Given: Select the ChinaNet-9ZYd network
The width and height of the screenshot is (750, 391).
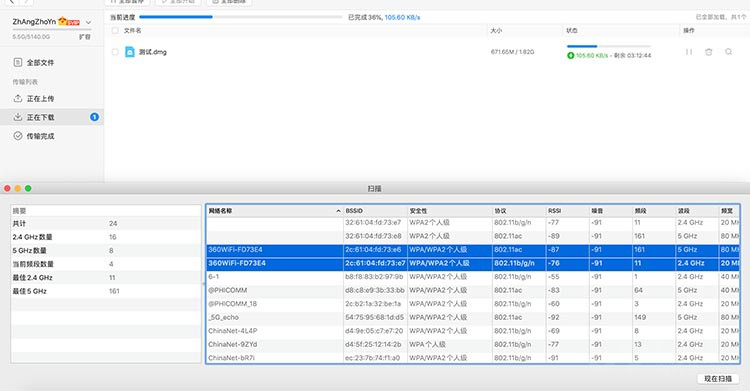Looking at the screenshot, I should point(473,344).
